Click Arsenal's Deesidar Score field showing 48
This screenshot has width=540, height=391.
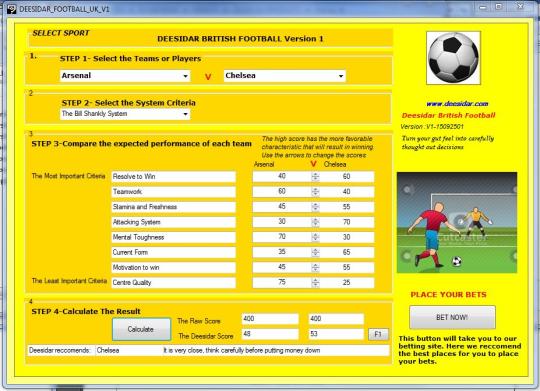(270, 334)
